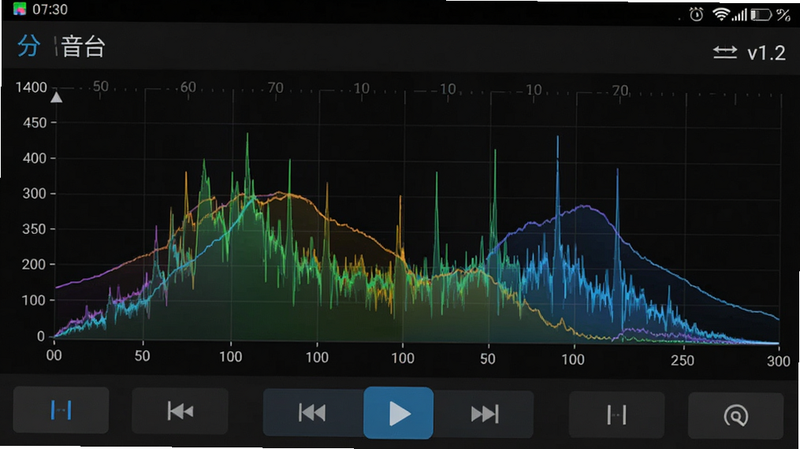The height and width of the screenshot is (449, 800).
Task: Tap the 0 y-axis label
Action: coord(41,336)
